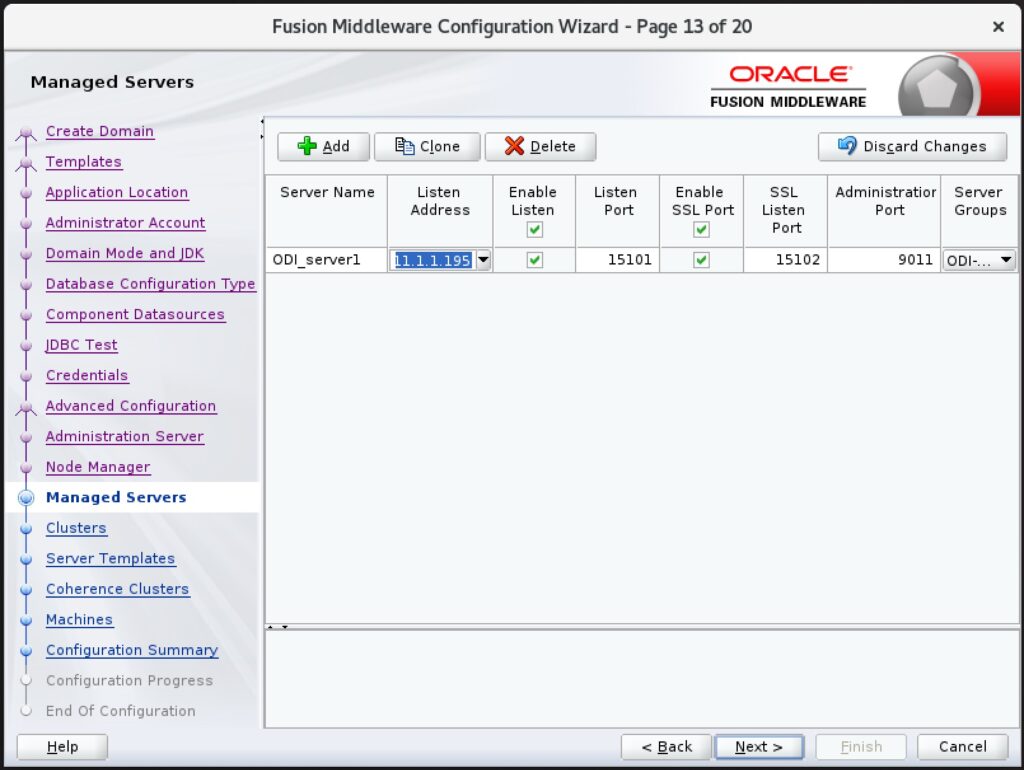Click the Server Name column header
Viewport: 1024px width, 770px height.
pyautogui.click(x=327, y=211)
